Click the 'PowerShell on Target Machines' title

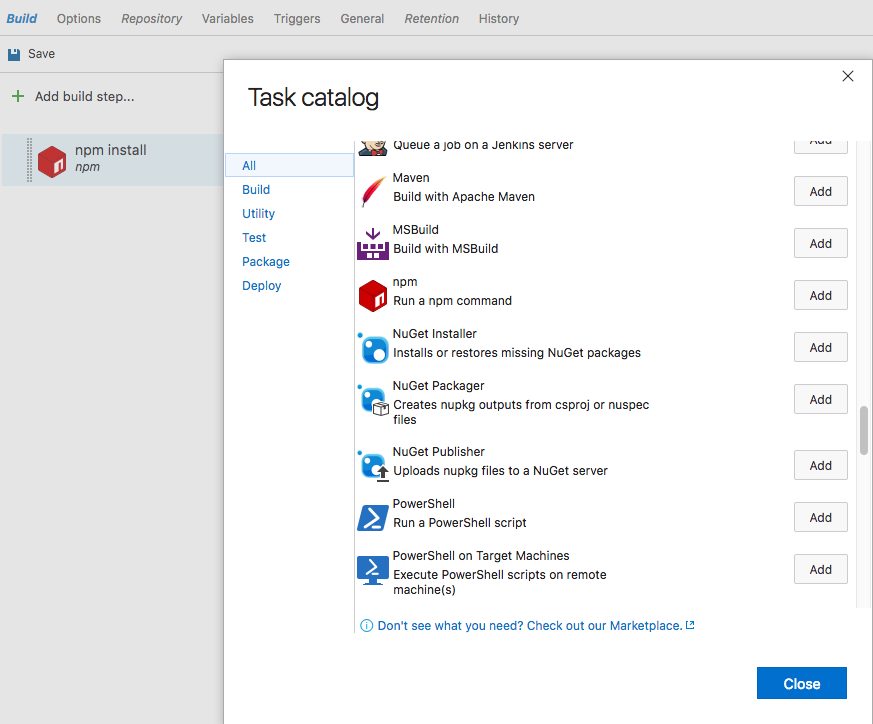tap(480, 556)
